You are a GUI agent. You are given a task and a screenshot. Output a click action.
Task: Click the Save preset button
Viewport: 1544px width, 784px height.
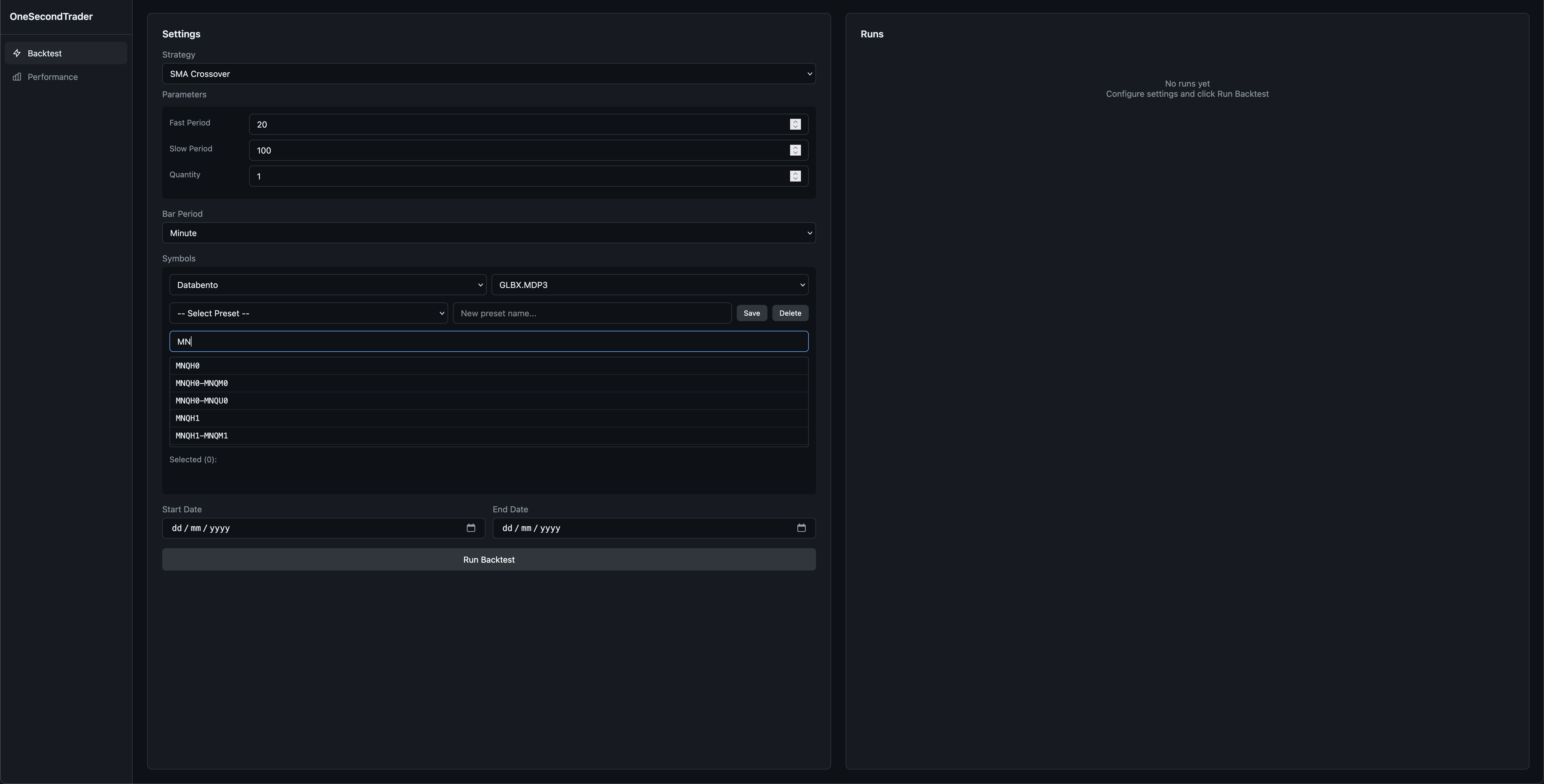[751, 314]
